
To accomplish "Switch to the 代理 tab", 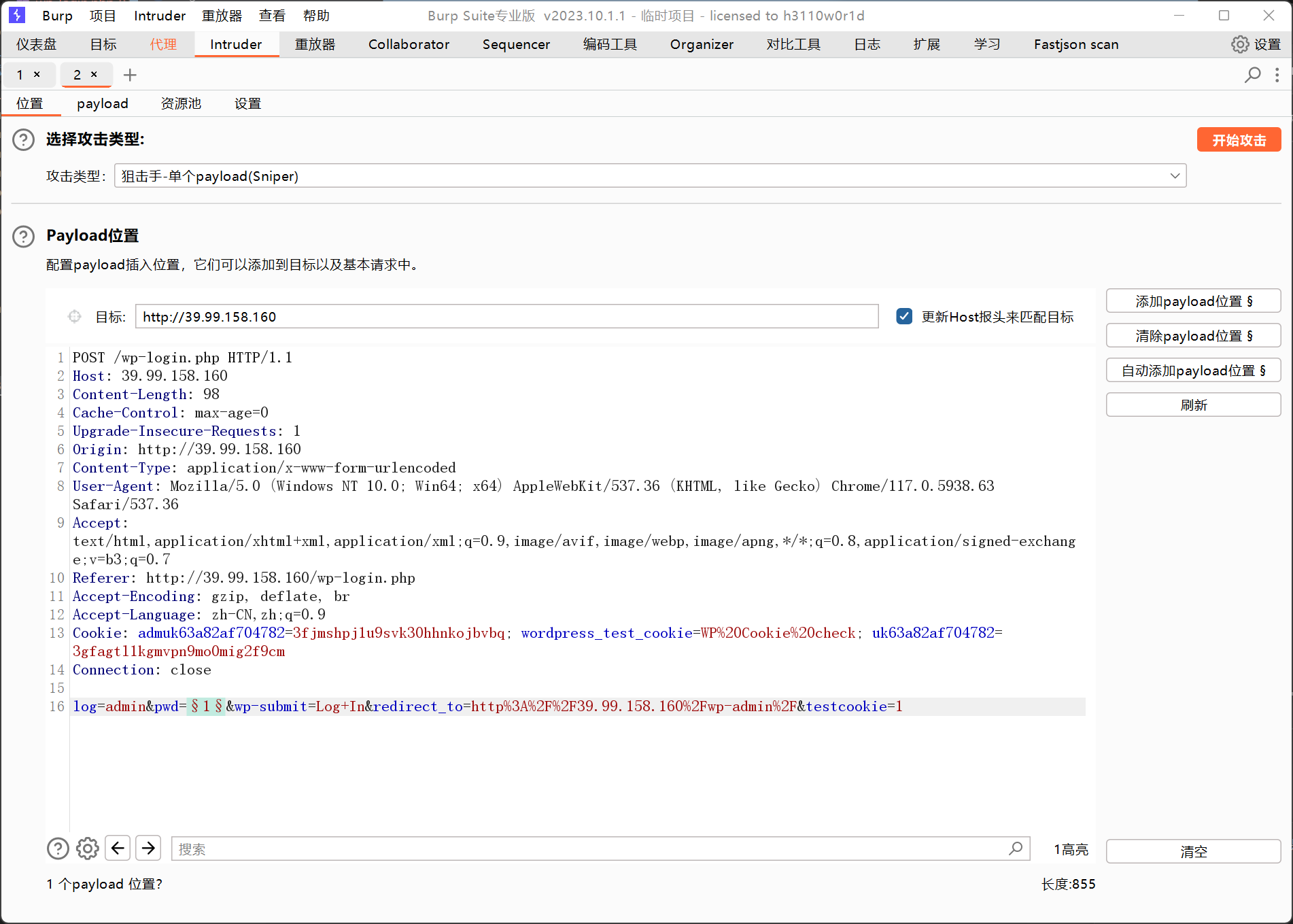I will click(163, 44).
